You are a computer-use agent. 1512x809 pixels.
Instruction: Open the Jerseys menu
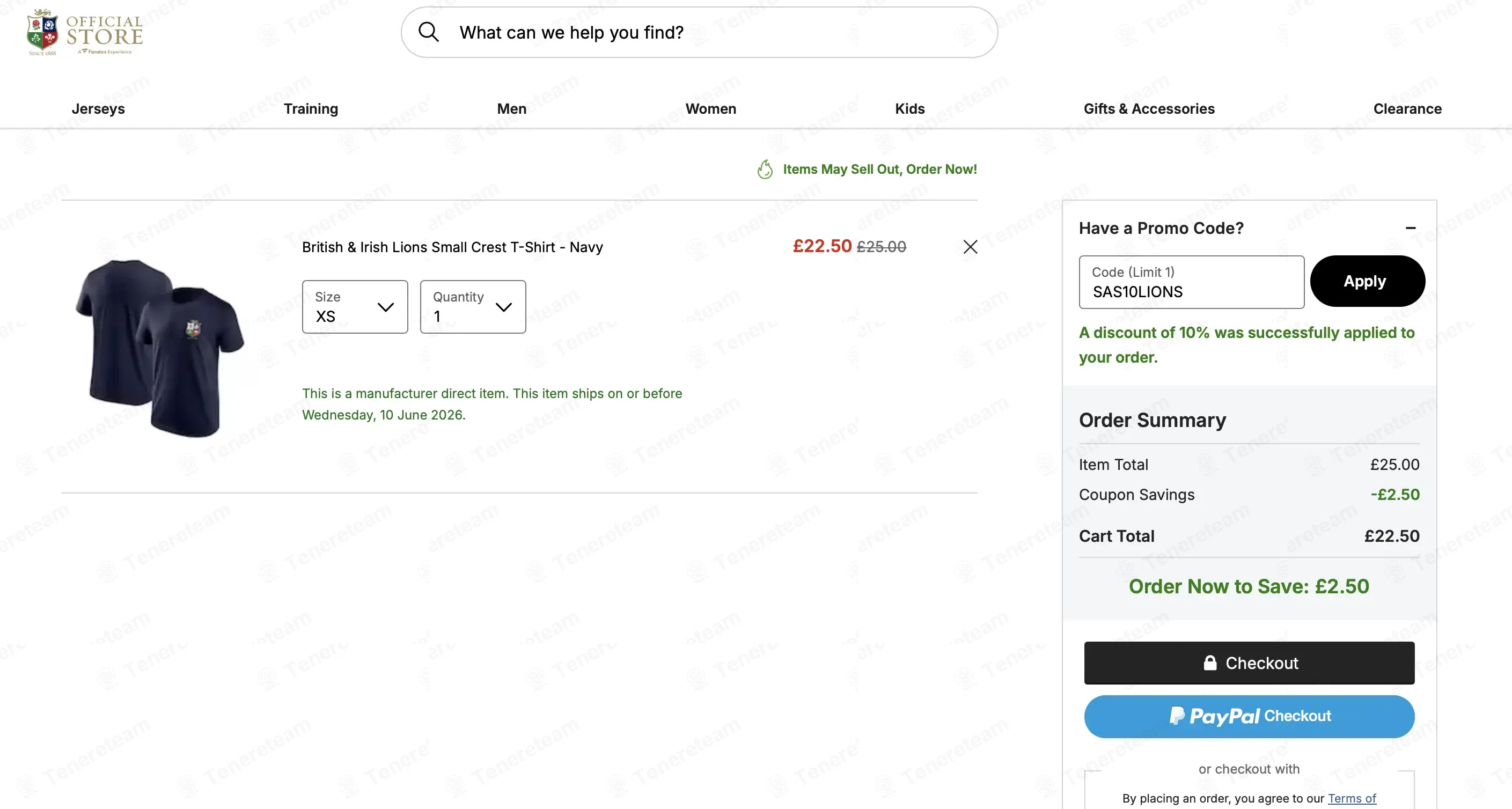[x=98, y=108]
